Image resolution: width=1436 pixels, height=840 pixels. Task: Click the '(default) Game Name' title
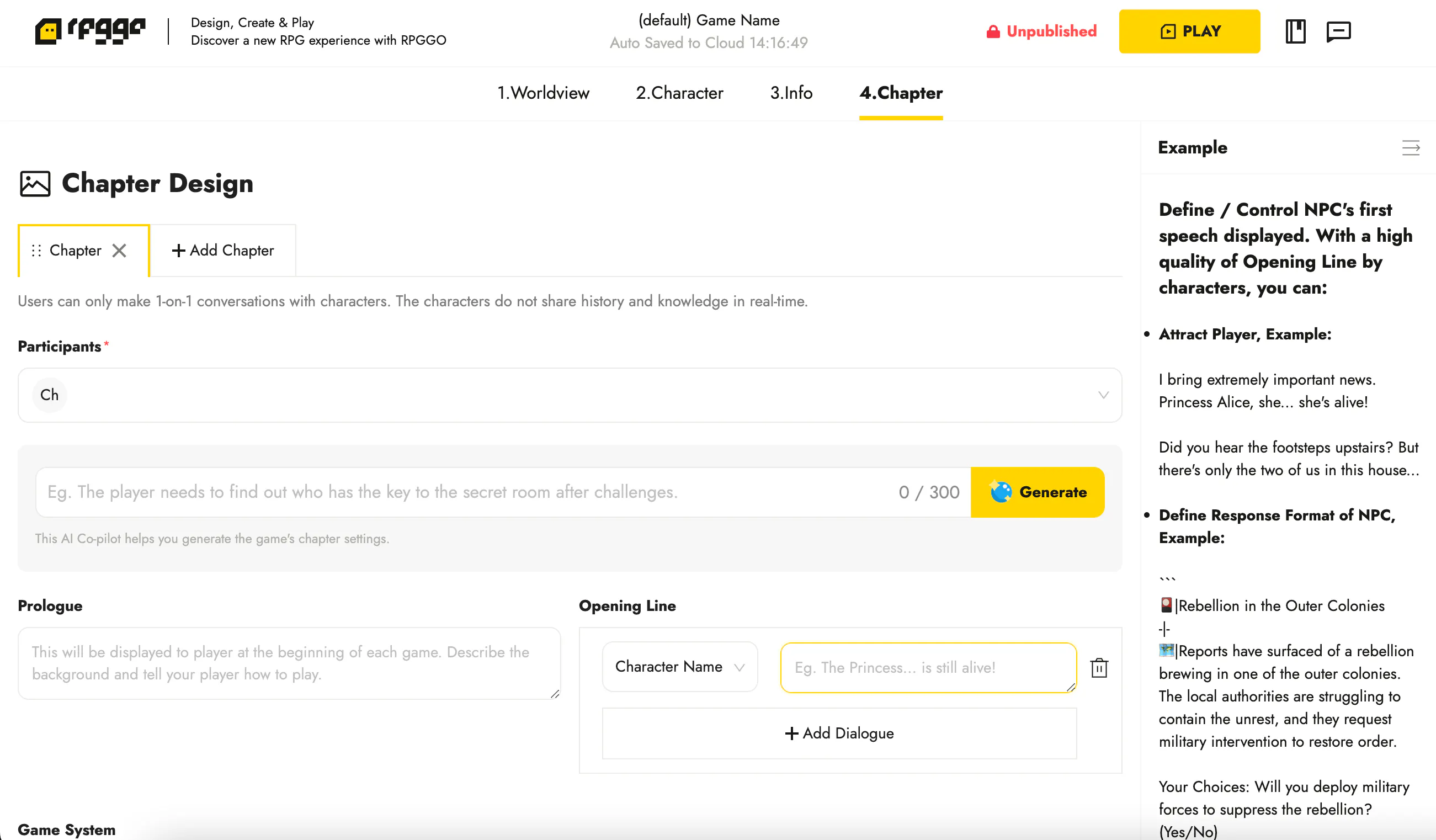click(x=709, y=20)
